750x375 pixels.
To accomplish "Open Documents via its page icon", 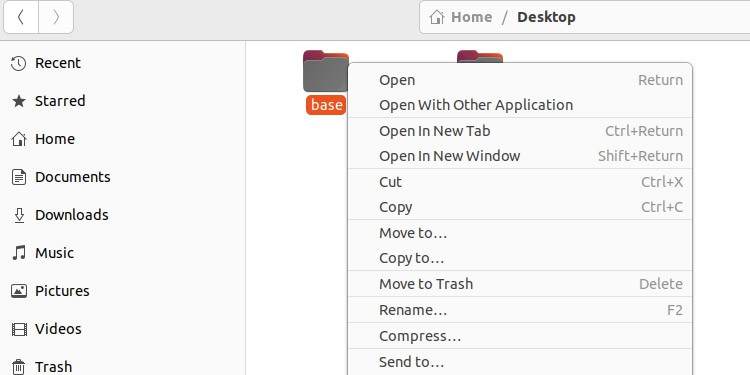I will click(x=19, y=177).
